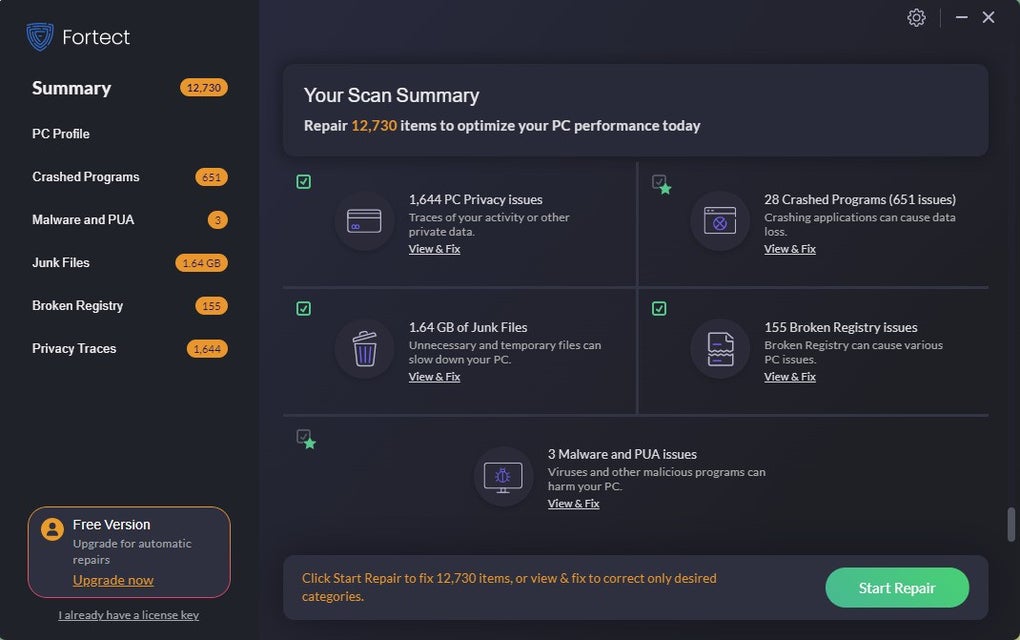This screenshot has width=1020, height=640.
Task: Click 'I already have a license key'
Action: [x=128, y=615]
